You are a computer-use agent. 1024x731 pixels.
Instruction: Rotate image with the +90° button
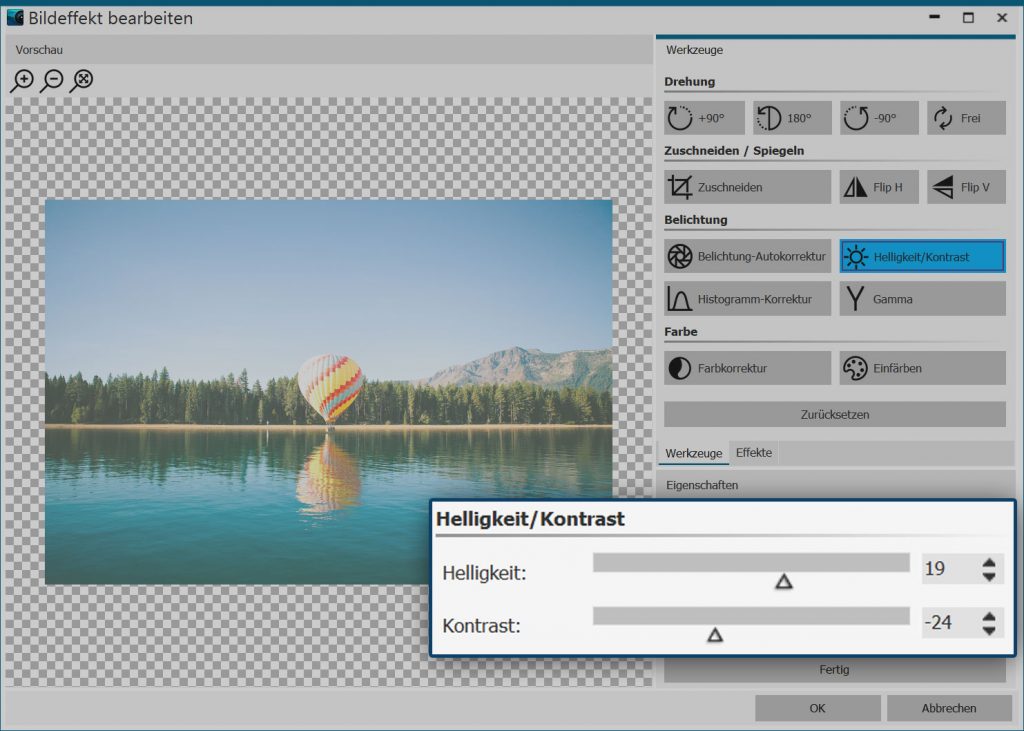[704, 118]
